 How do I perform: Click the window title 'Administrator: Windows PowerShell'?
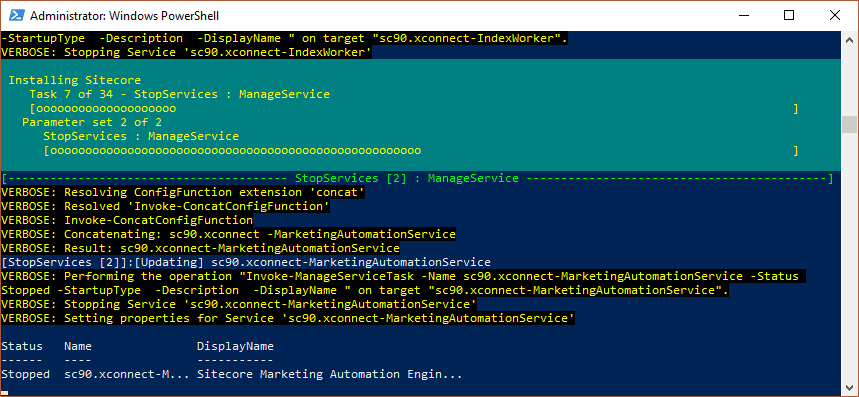[x=124, y=16]
